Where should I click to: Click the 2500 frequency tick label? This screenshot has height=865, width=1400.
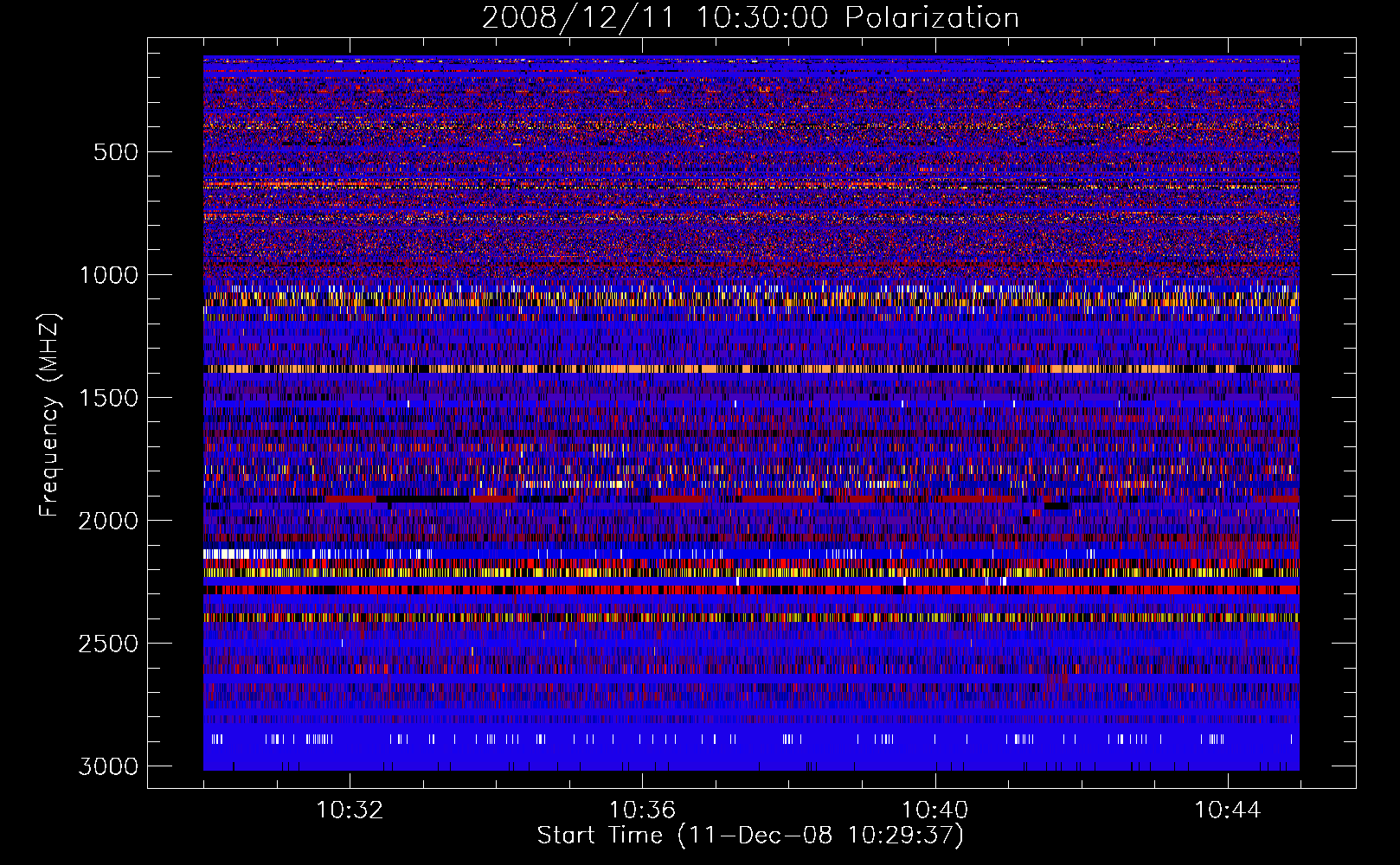point(109,644)
